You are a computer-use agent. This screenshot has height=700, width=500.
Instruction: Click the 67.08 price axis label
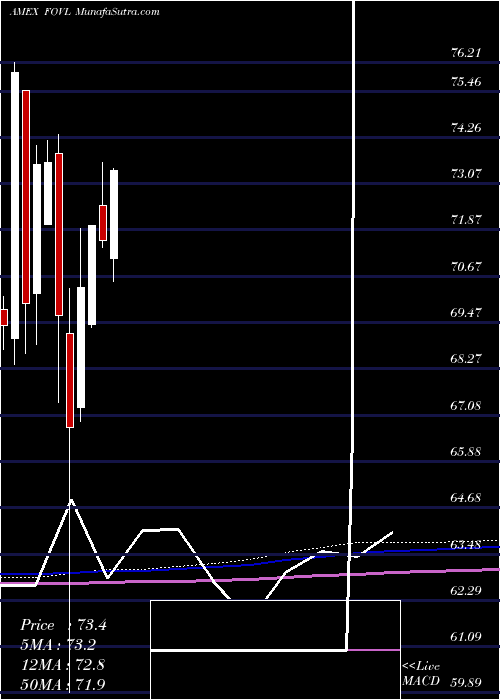pos(466,406)
